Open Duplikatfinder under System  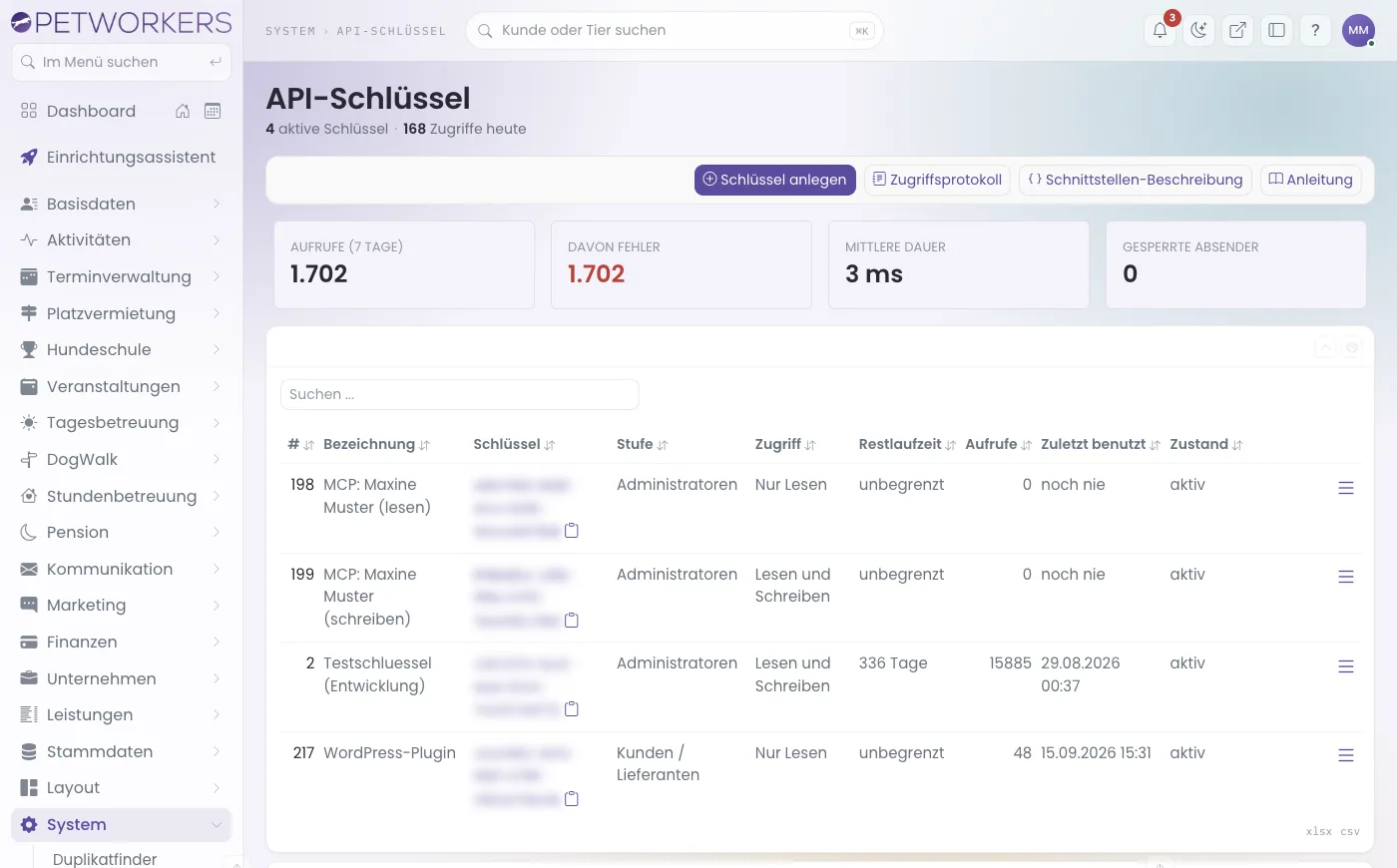pos(105,858)
